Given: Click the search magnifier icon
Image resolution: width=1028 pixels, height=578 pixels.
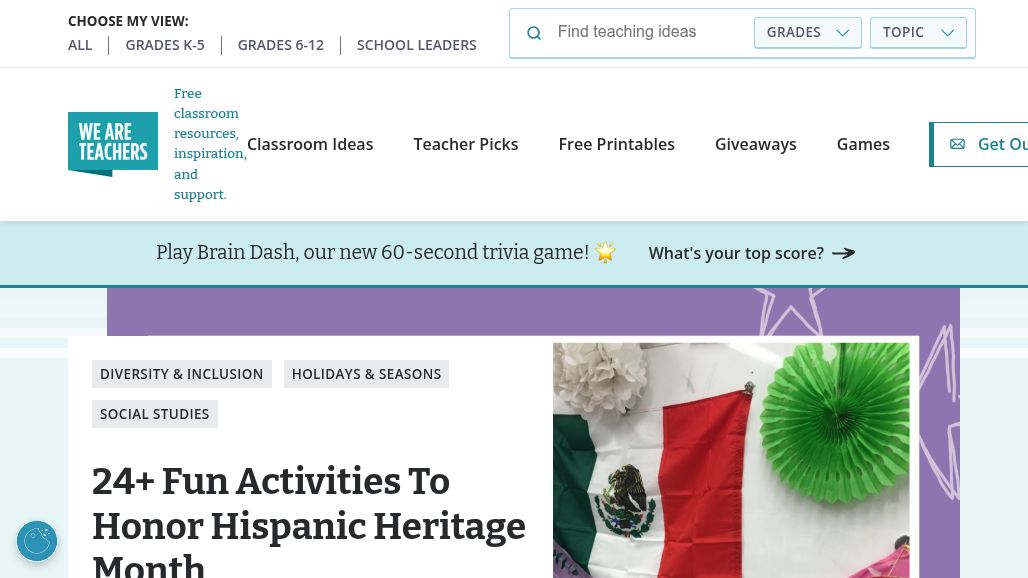Looking at the screenshot, I should 534,33.
